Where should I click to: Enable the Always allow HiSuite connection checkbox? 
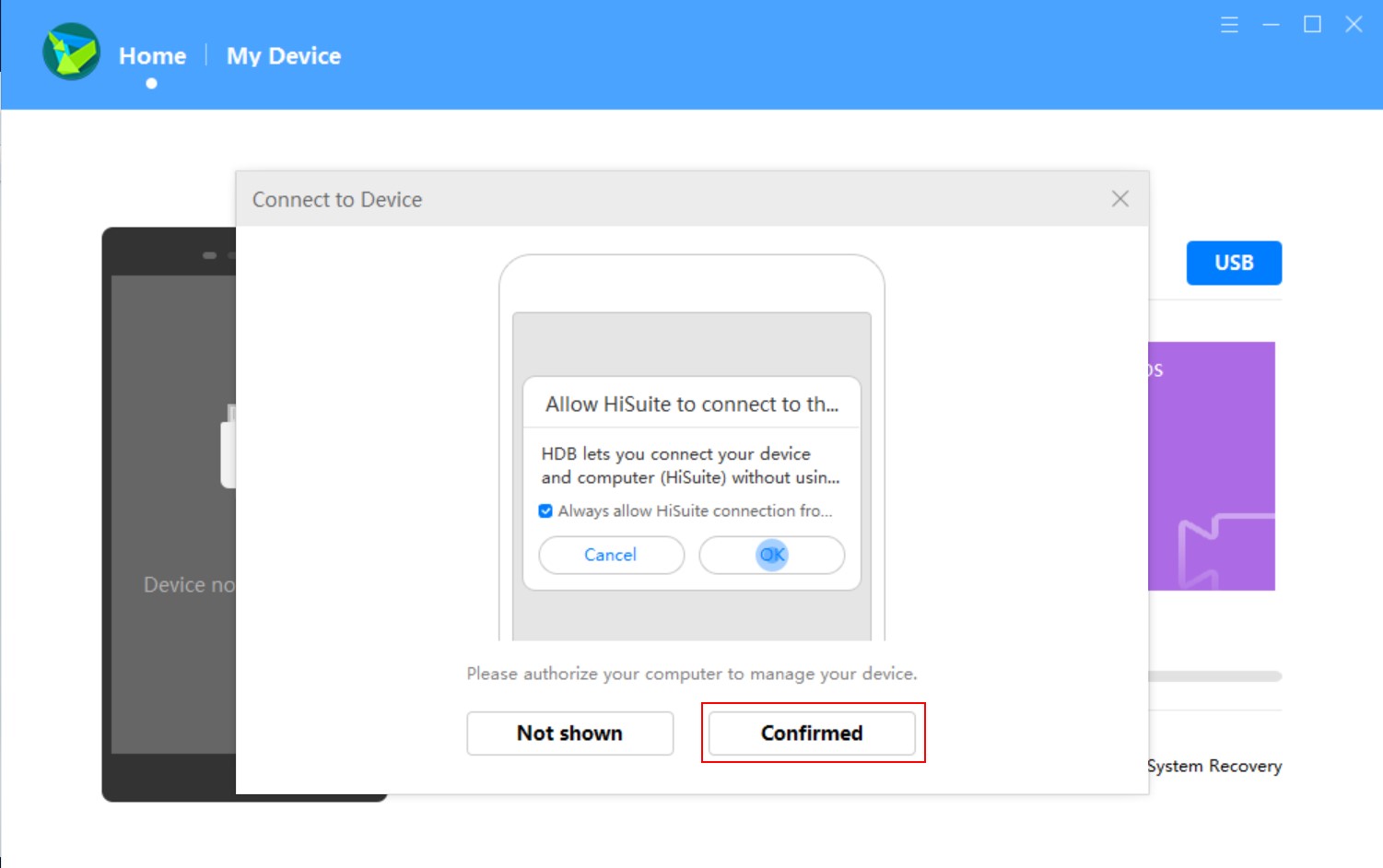click(545, 510)
